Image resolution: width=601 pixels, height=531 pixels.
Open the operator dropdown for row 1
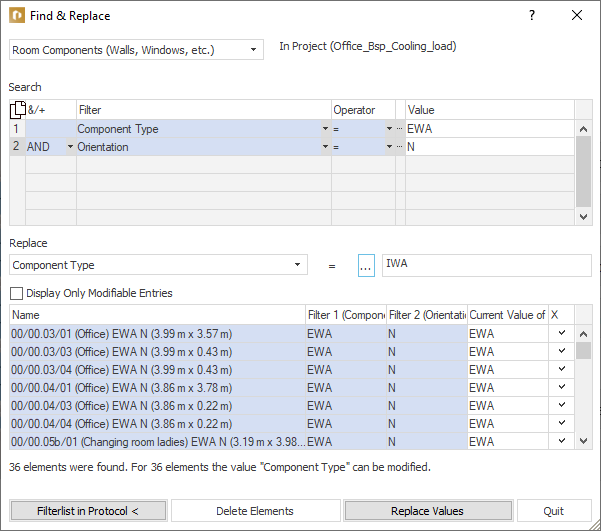389,129
